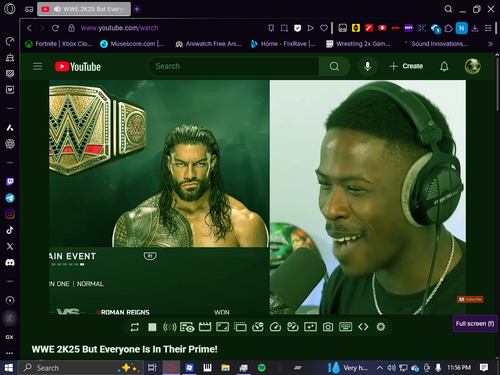Screen dimensions: 500x375
Task: Open the Home - FlixRave bookmark
Action: pyautogui.click(x=283, y=44)
